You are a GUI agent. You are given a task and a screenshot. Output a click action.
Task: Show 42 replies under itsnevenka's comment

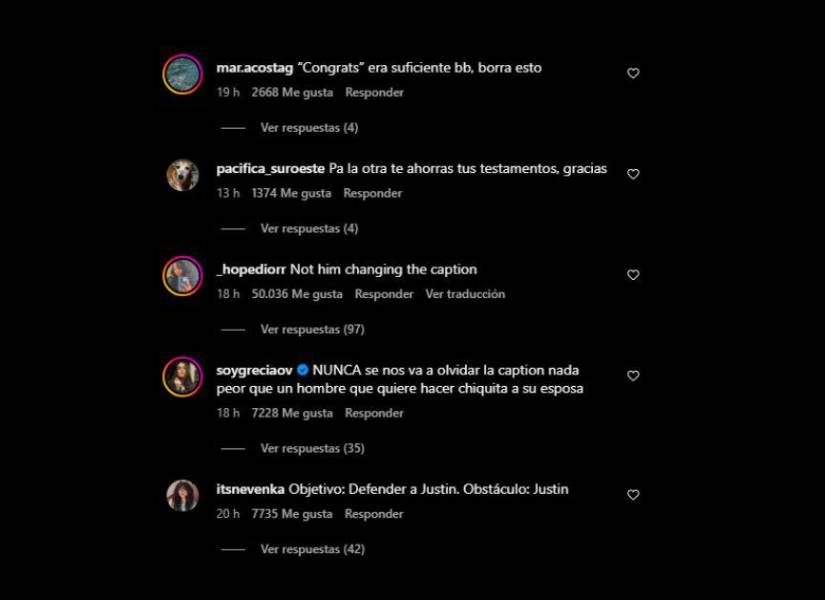tap(313, 549)
